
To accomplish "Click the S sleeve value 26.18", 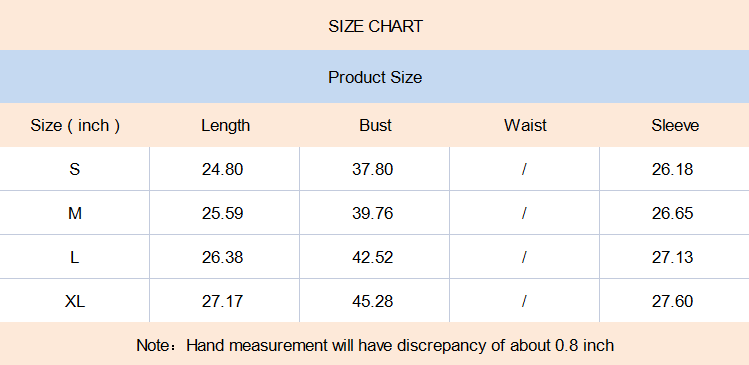I will tap(672, 169).
